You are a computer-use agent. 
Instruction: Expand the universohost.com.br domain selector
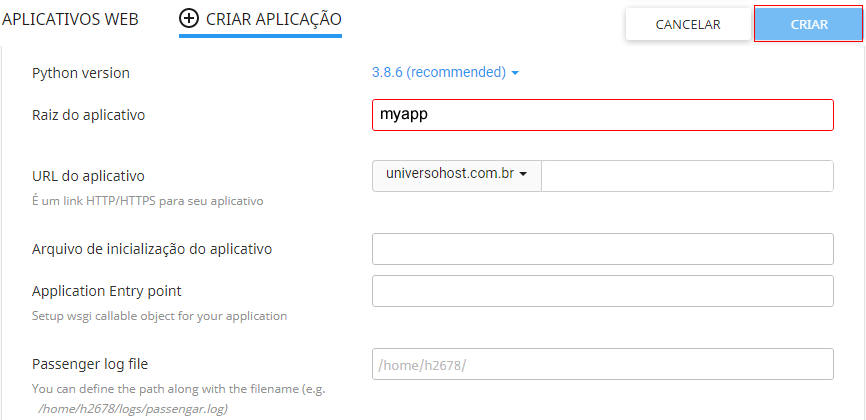tap(457, 176)
